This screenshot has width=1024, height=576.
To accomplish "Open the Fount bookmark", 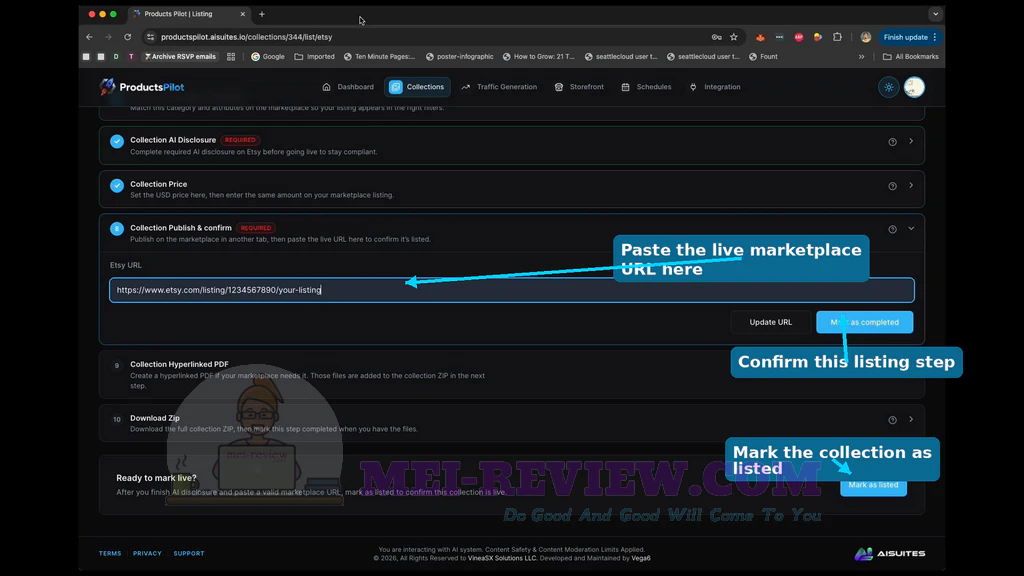I will (x=763, y=57).
